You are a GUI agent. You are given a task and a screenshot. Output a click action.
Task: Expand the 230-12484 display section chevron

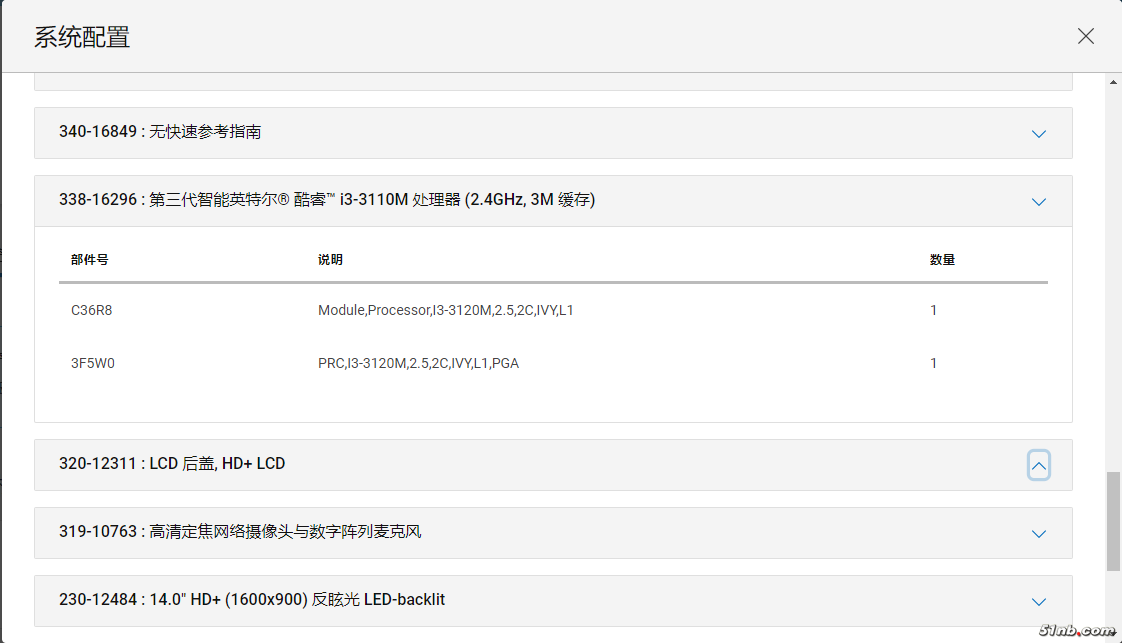click(x=1038, y=601)
